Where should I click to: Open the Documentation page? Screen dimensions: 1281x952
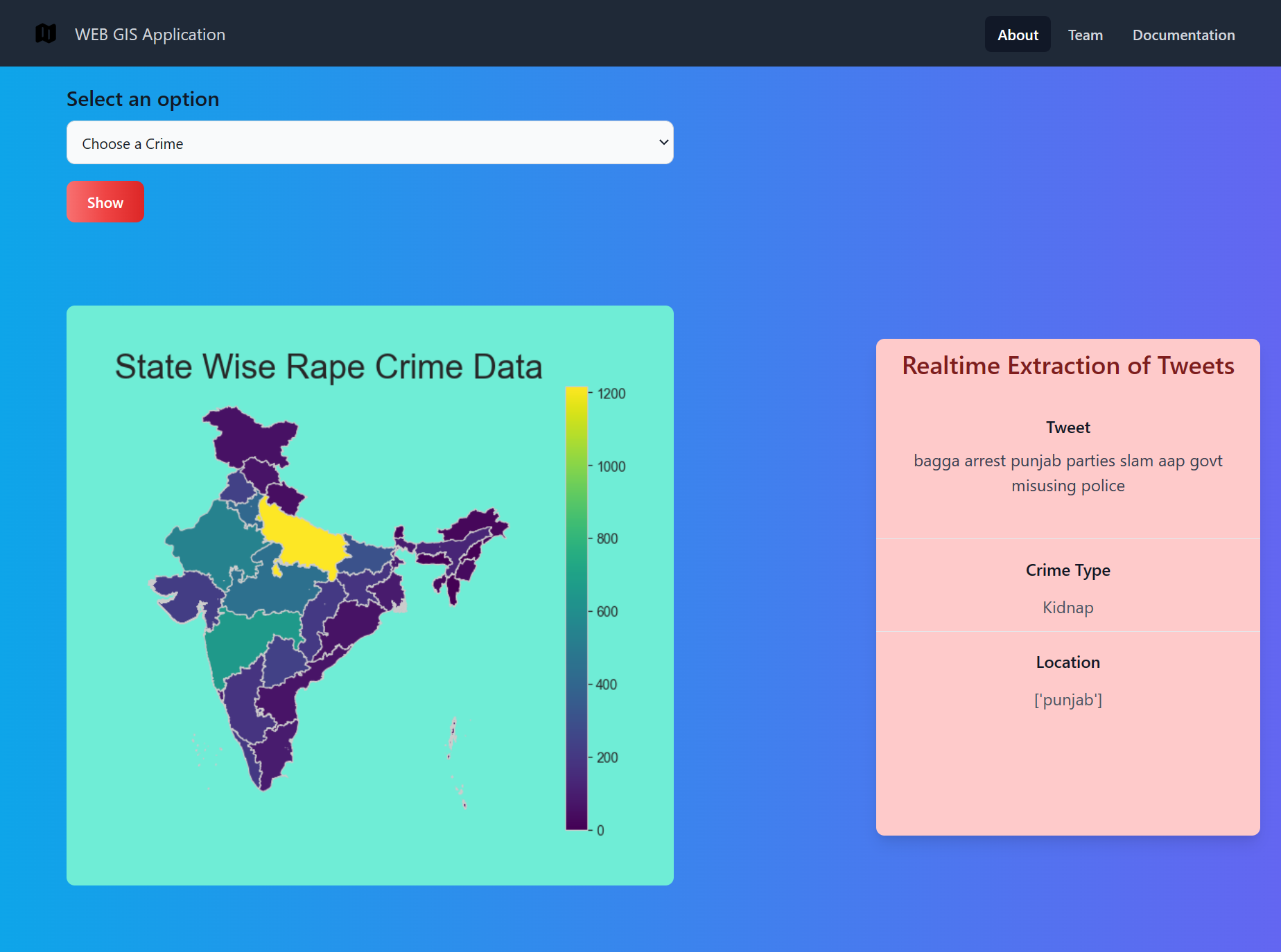pyautogui.click(x=1183, y=34)
